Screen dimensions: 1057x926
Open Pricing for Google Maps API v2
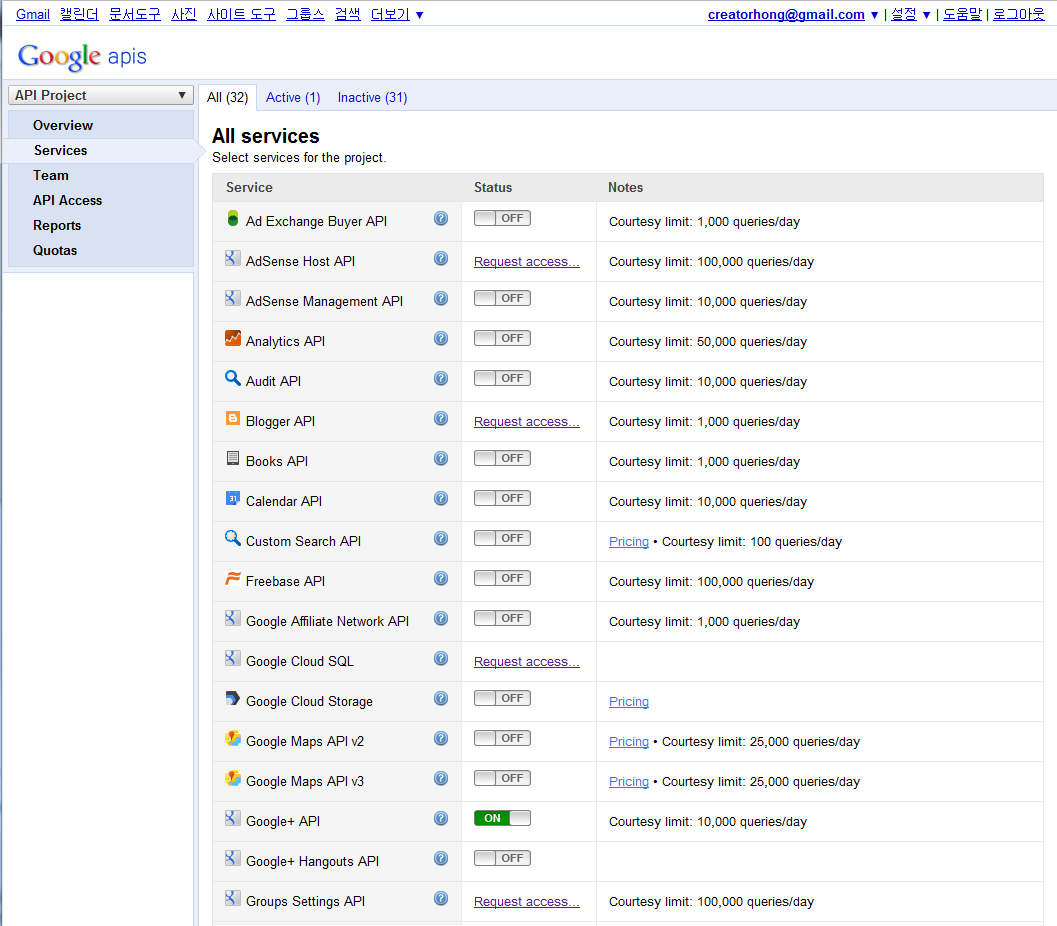pos(628,741)
